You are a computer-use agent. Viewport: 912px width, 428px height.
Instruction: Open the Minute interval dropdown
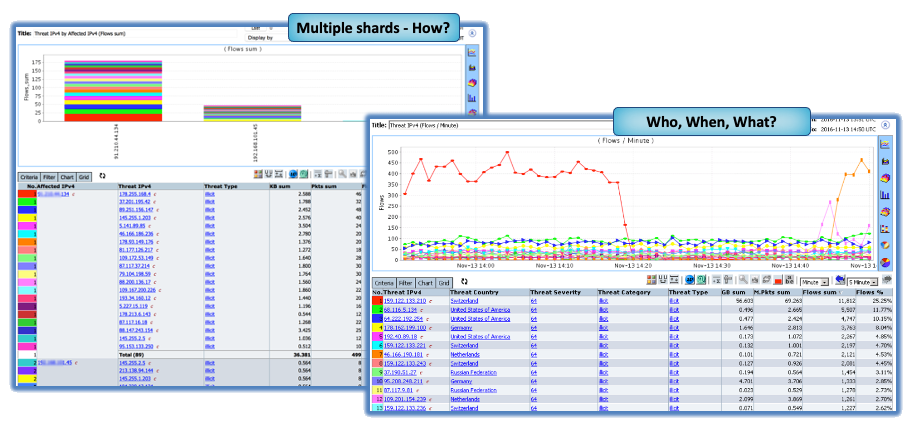pos(814,281)
